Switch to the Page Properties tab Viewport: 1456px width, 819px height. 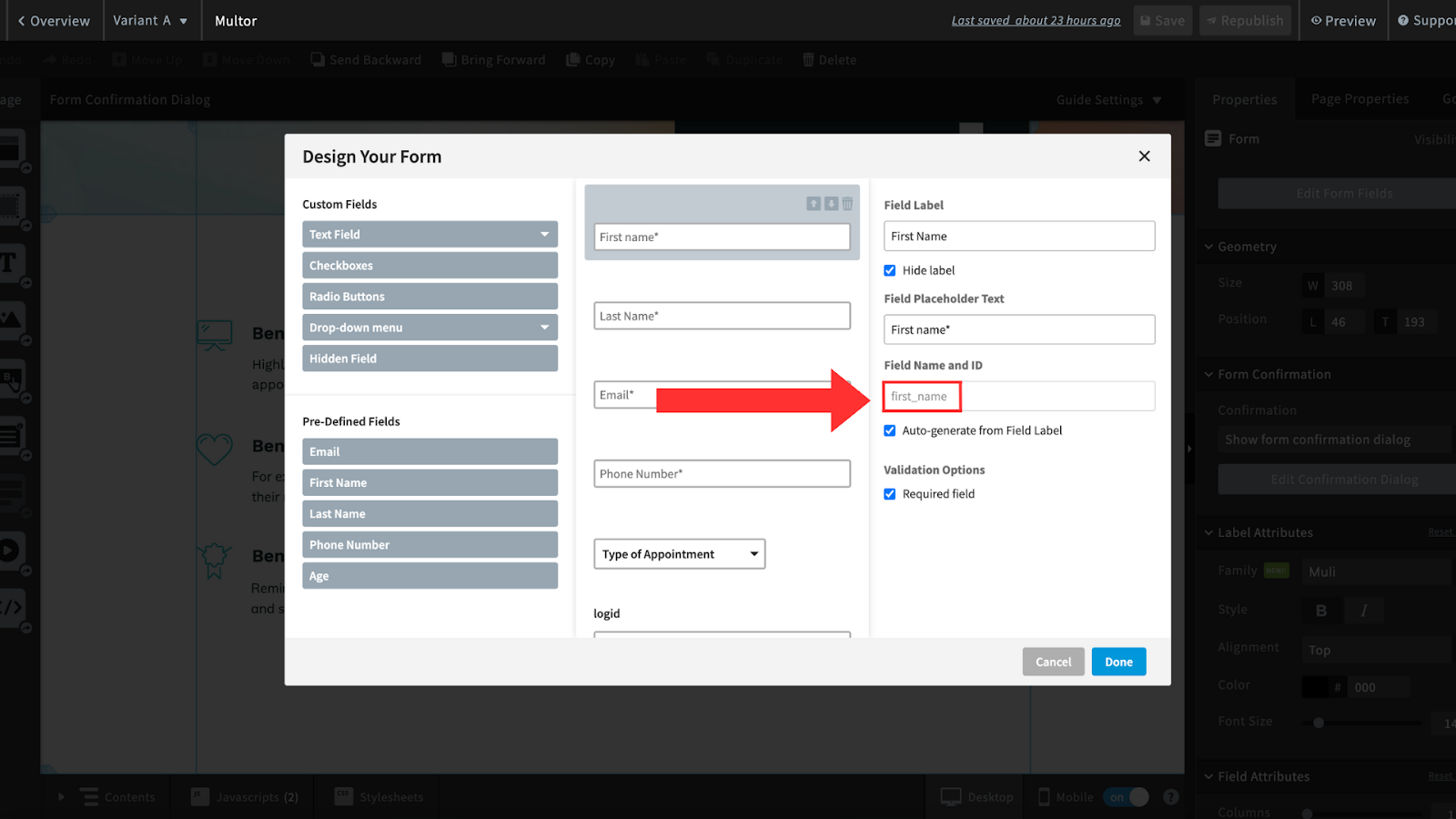1360,98
